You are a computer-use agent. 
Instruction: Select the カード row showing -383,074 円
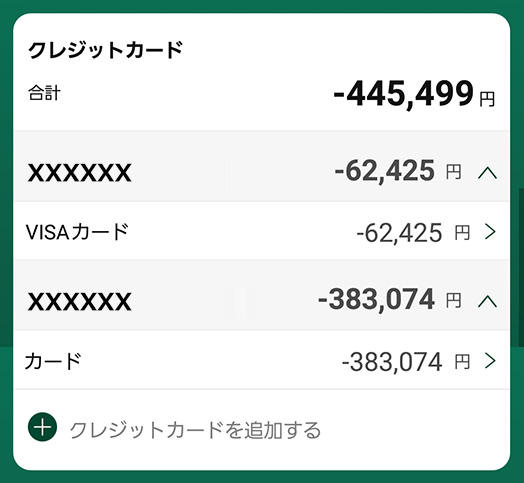point(262,360)
